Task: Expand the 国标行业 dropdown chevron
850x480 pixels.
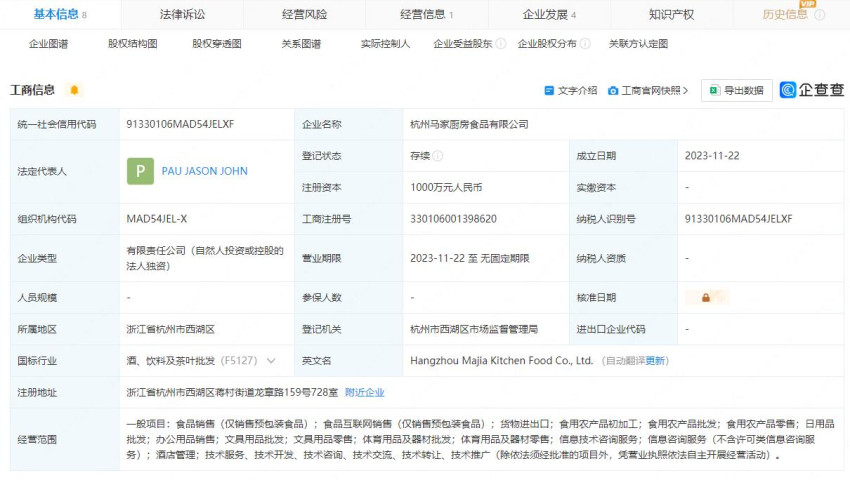Action: click(271, 361)
